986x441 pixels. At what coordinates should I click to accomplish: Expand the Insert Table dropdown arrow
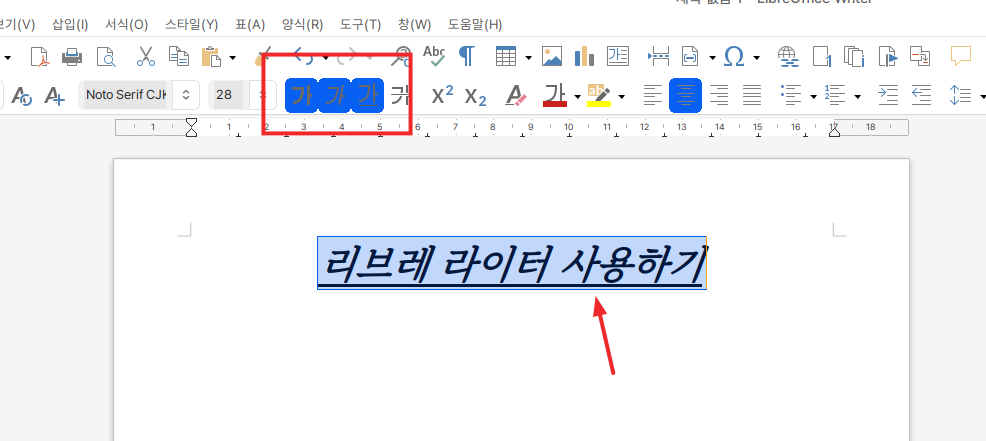[x=527, y=57]
